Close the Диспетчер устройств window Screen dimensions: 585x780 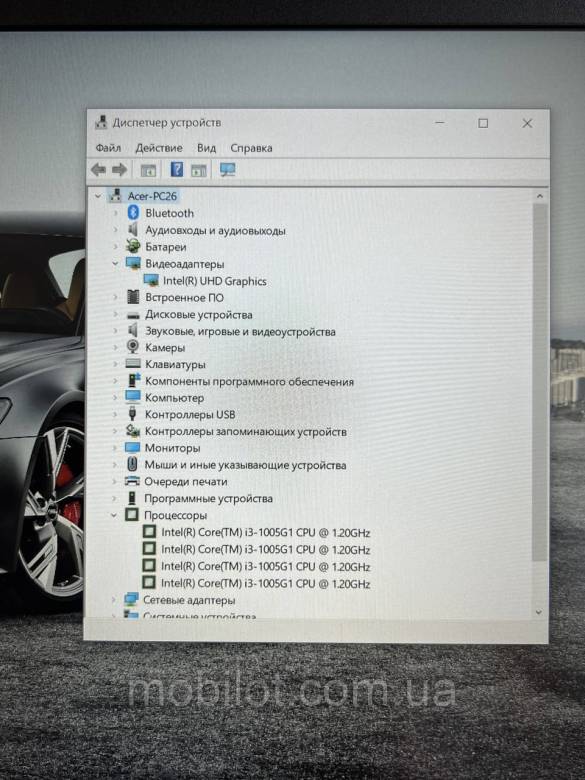pos(527,123)
